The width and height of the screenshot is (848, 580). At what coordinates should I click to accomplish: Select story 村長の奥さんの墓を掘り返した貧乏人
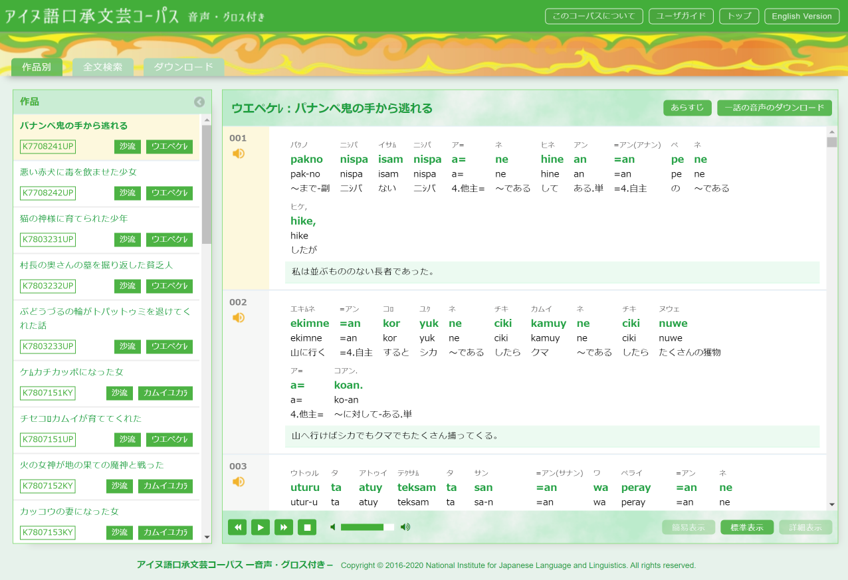[96, 265]
